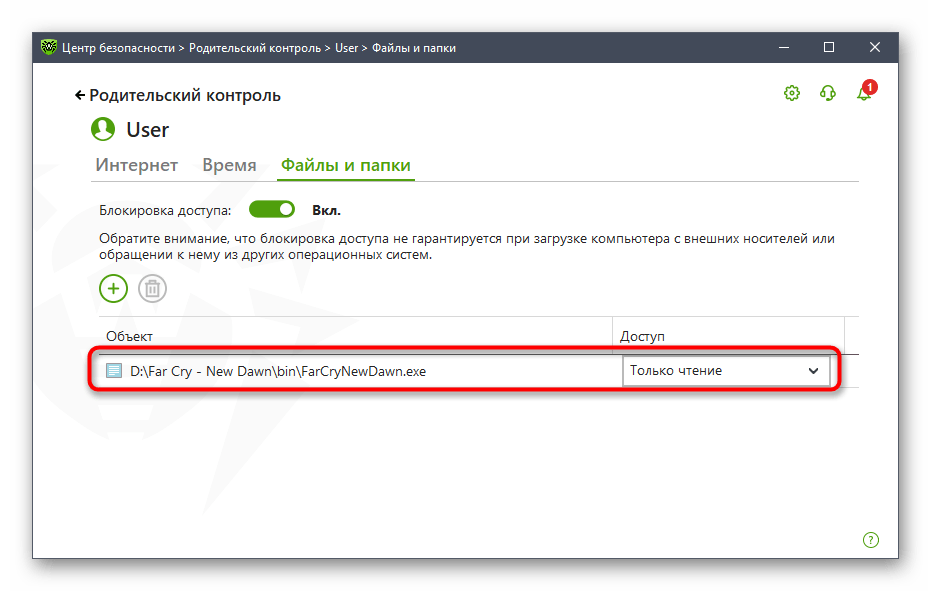Viewport: 931px width, 591px height.
Task: Open settings with the gear icon
Action: point(791,93)
